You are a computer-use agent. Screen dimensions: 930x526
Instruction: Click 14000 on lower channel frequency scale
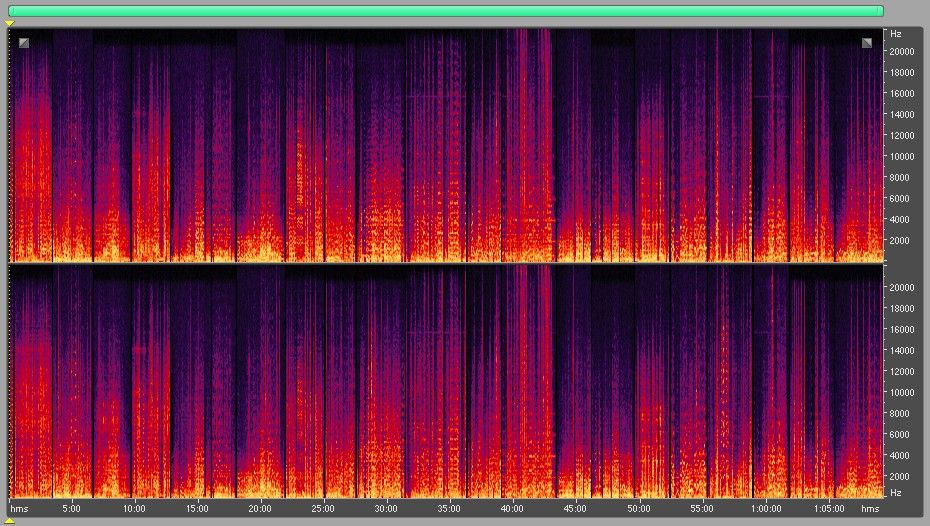[901, 350]
